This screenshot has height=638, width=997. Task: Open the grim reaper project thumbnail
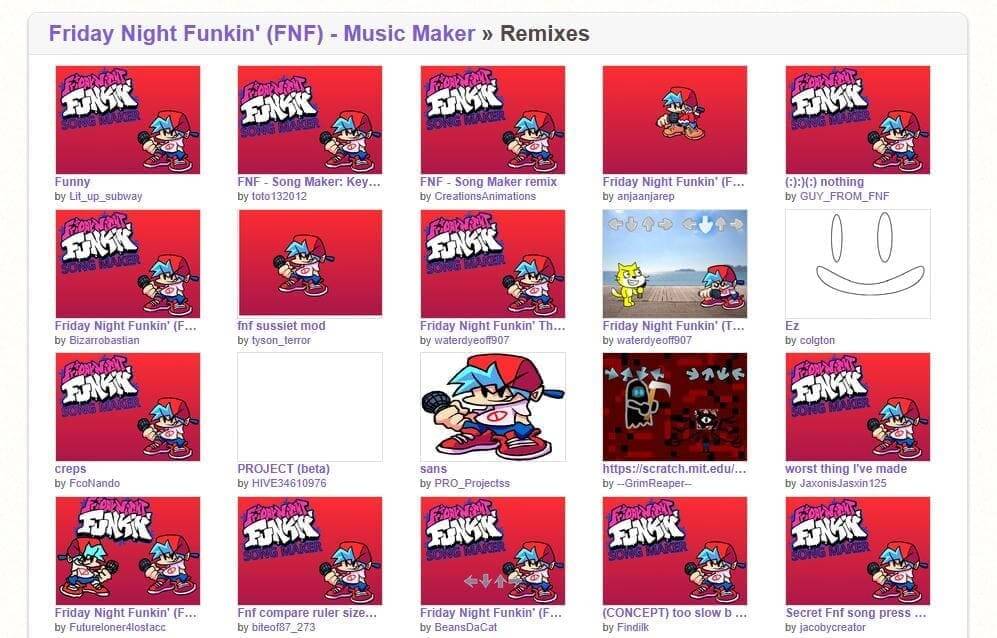[675, 407]
